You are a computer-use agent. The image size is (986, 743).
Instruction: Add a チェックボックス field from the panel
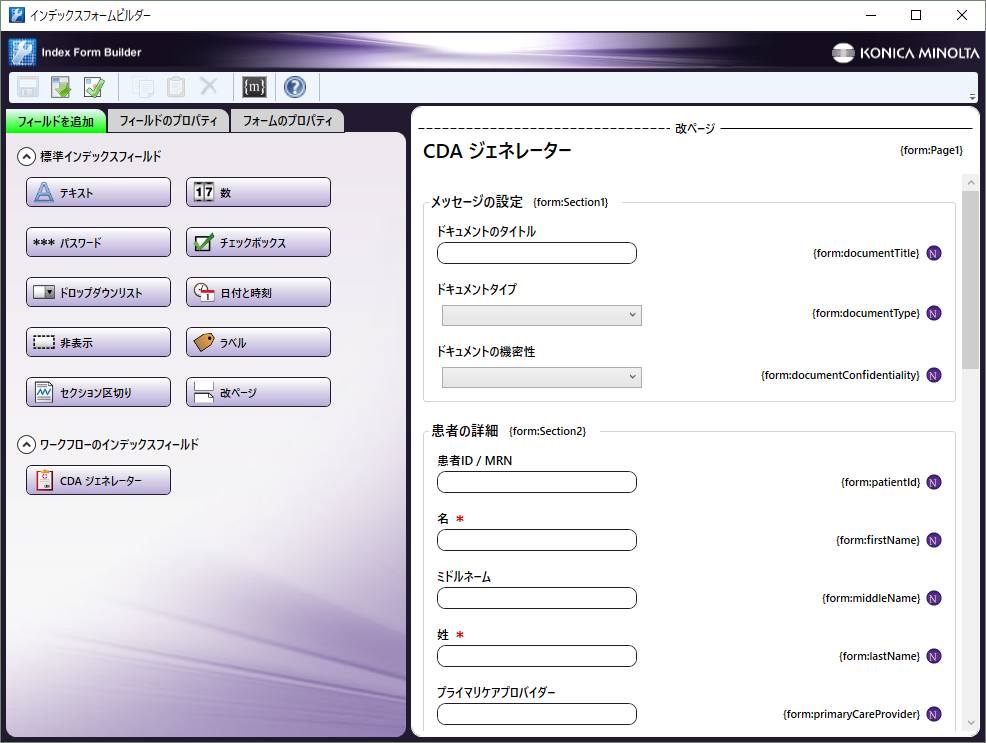[x=257, y=242]
